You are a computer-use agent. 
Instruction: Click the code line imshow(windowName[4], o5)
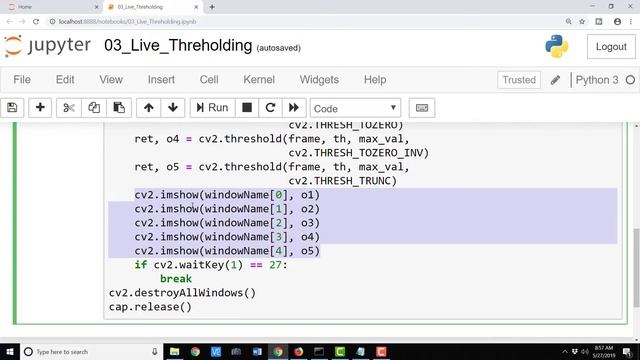tap(227, 251)
